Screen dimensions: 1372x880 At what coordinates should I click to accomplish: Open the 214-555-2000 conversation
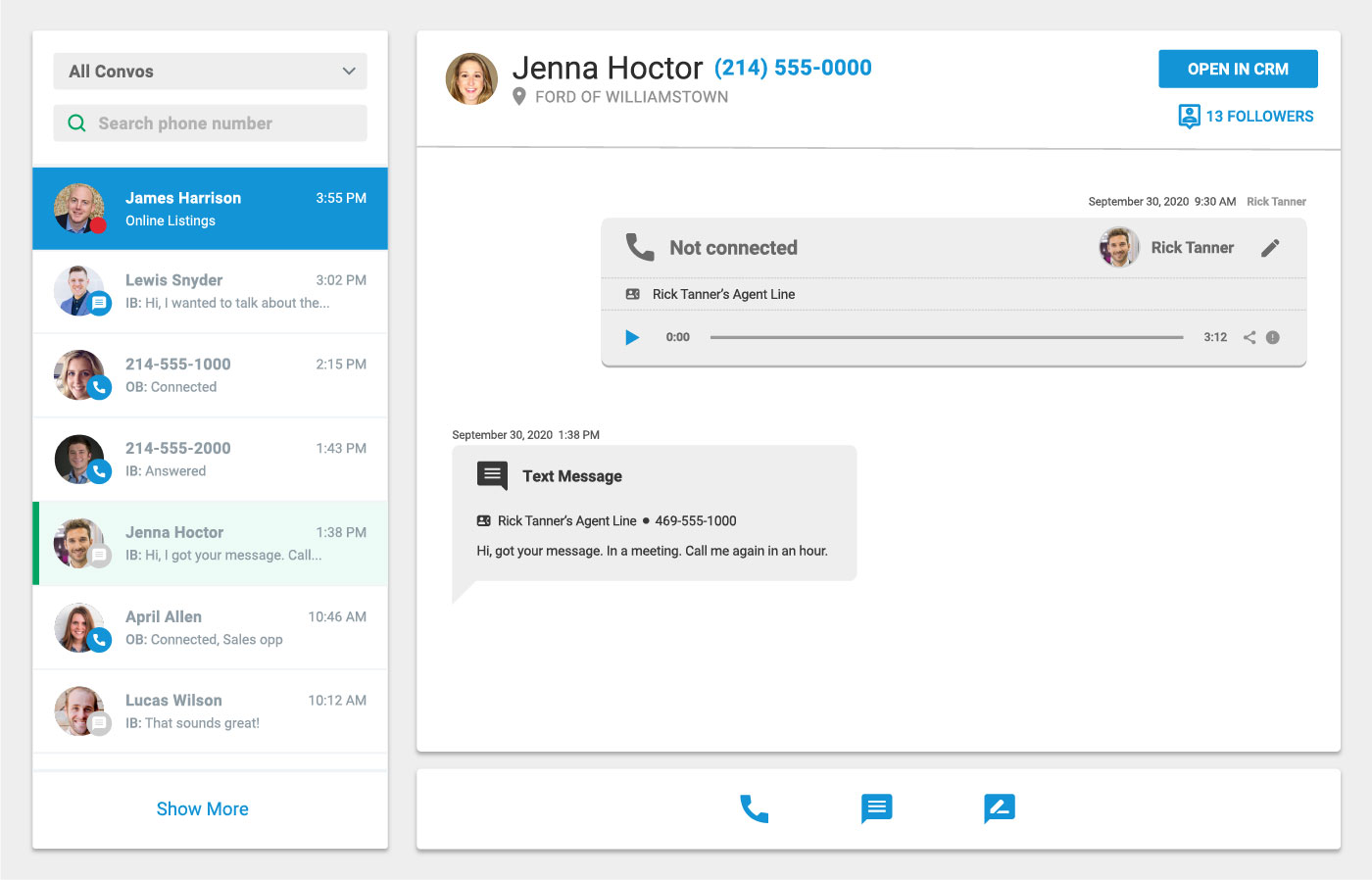point(210,460)
